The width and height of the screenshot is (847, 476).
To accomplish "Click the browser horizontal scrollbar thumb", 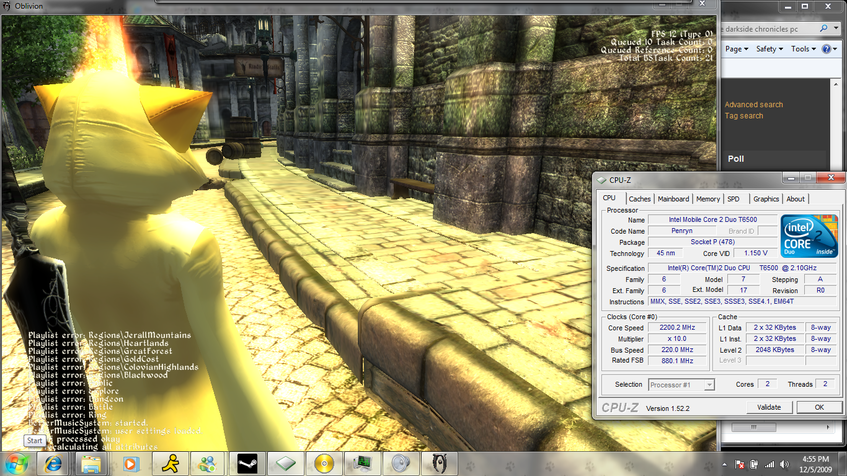I will click(x=754, y=427).
